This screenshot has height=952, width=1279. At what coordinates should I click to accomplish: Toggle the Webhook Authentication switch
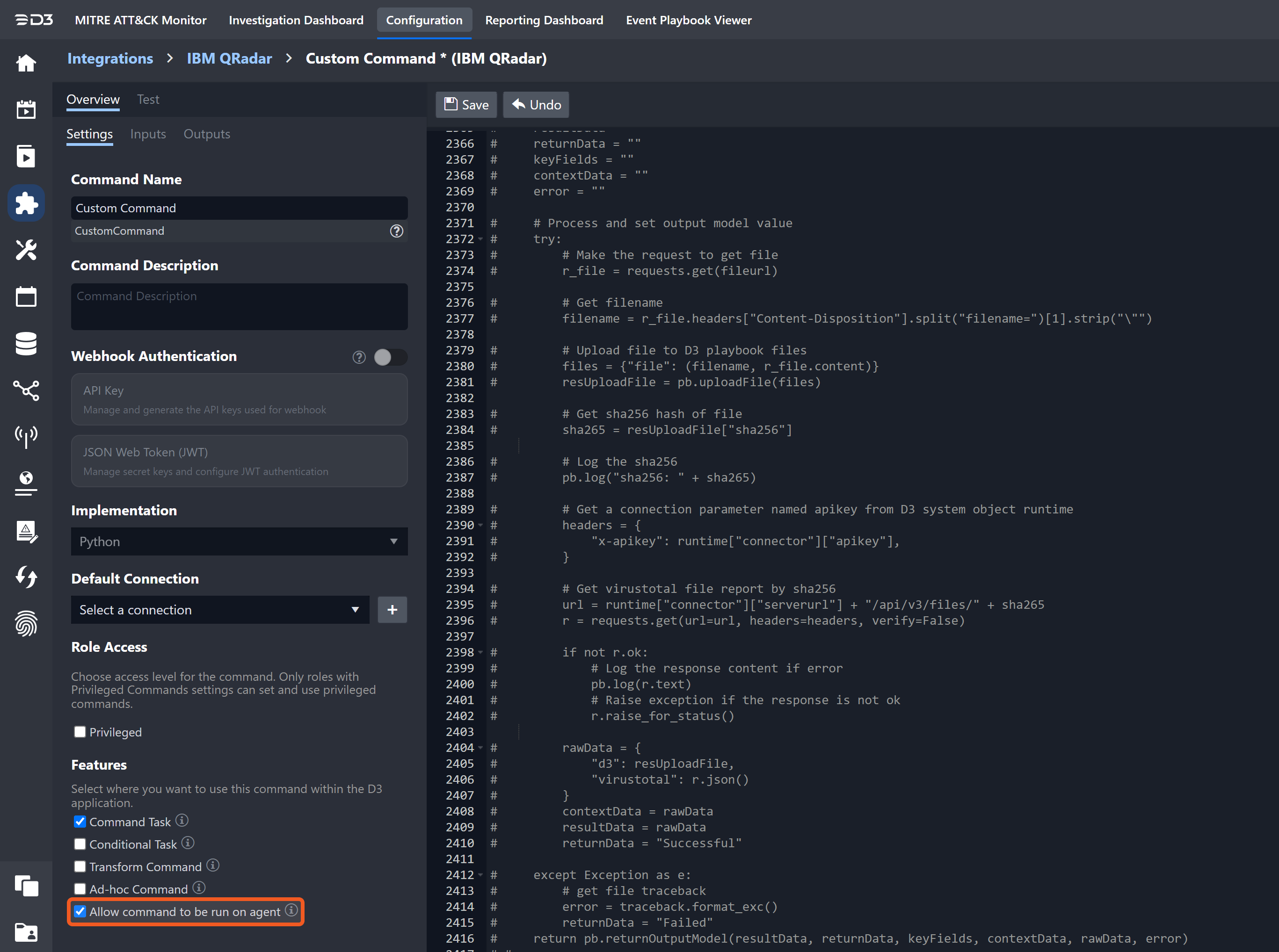[390, 357]
